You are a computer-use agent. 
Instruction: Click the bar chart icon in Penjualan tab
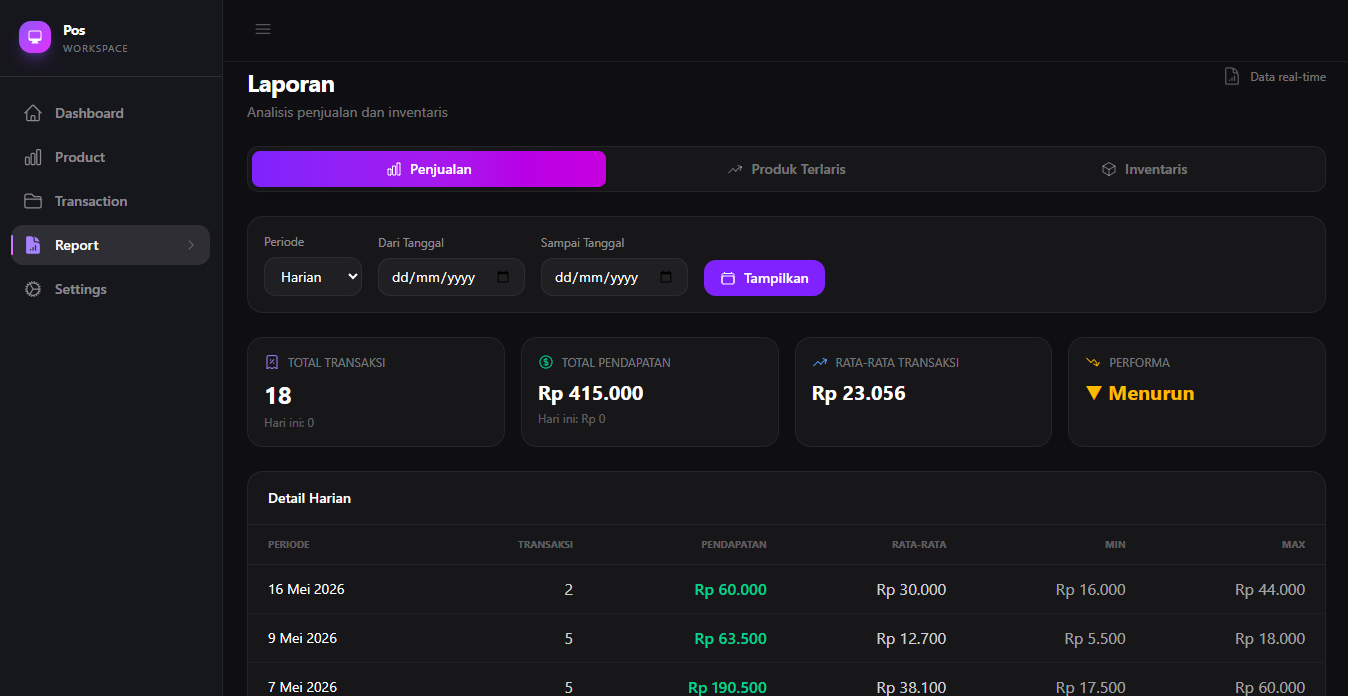pos(394,169)
